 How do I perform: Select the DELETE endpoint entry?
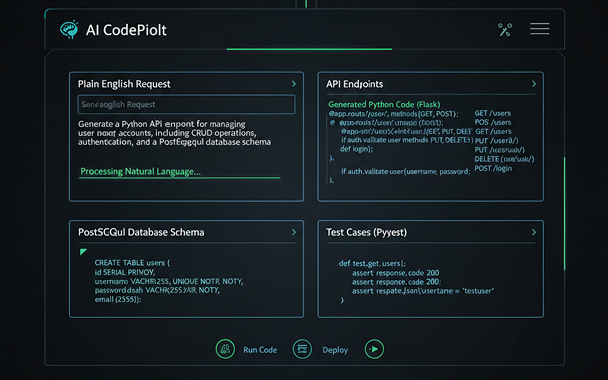[504, 159]
